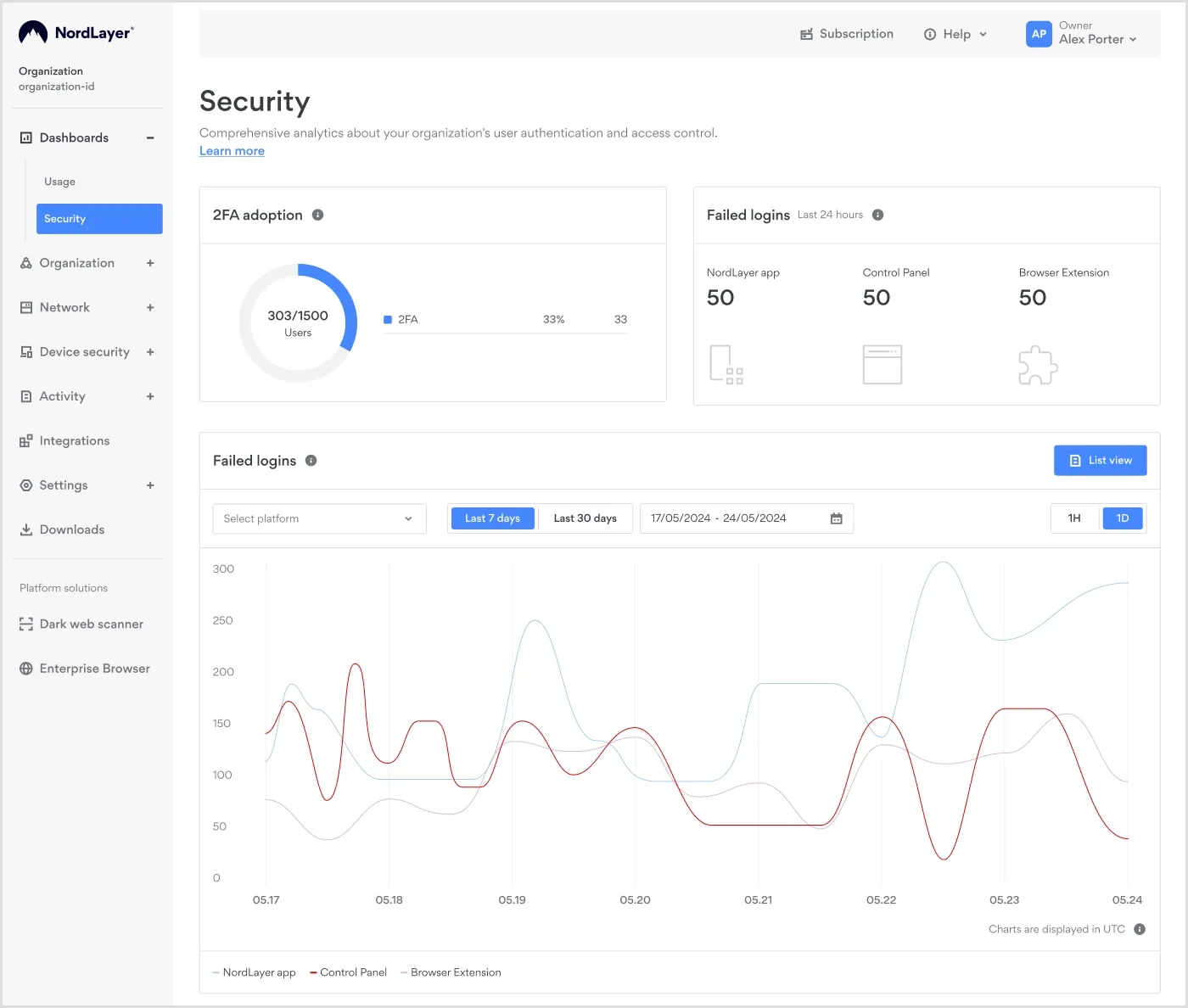Click the Control Panel window icon
Screen dimensions: 1188x1008
(883, 365)
